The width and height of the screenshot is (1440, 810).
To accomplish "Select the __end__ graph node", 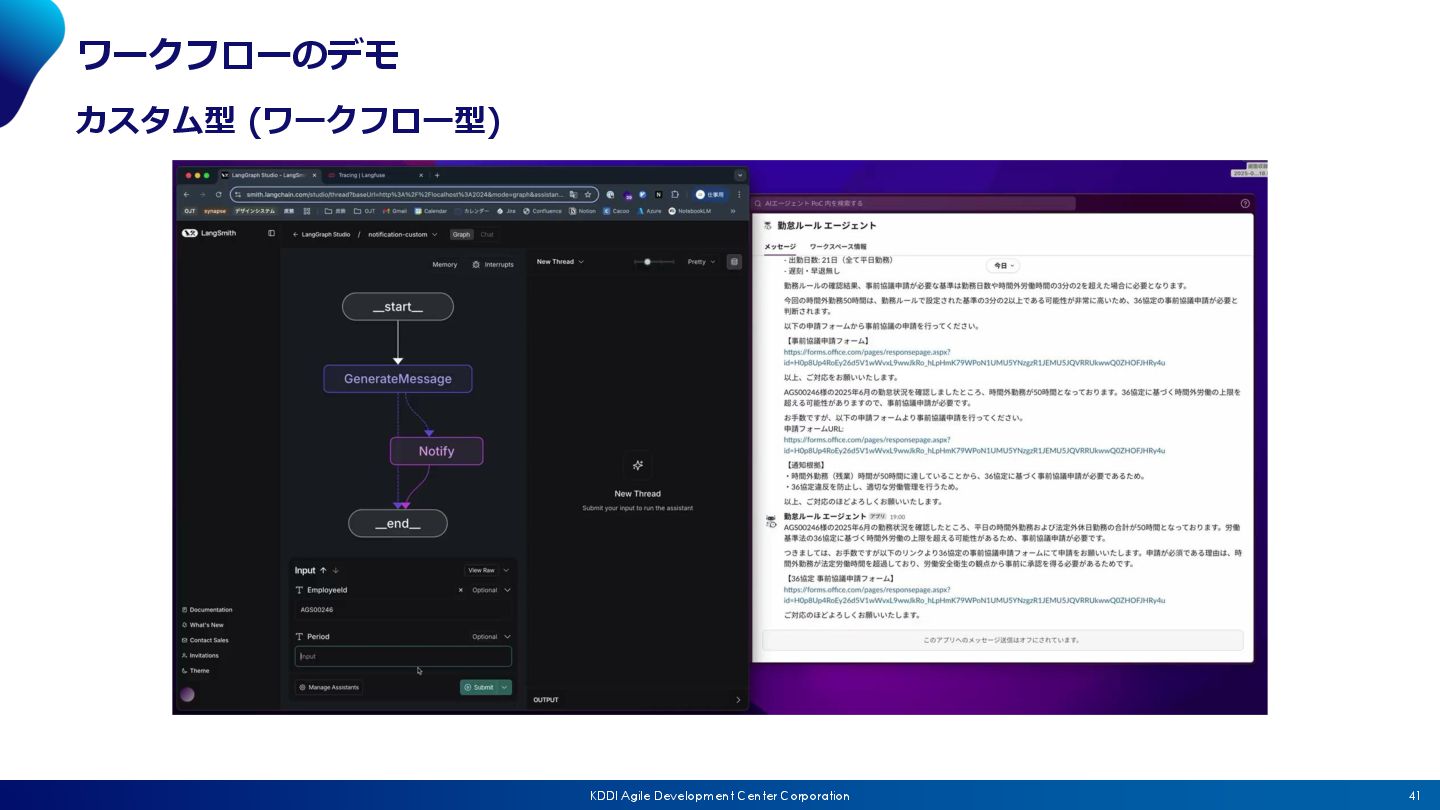I will (x=397, y=523).
